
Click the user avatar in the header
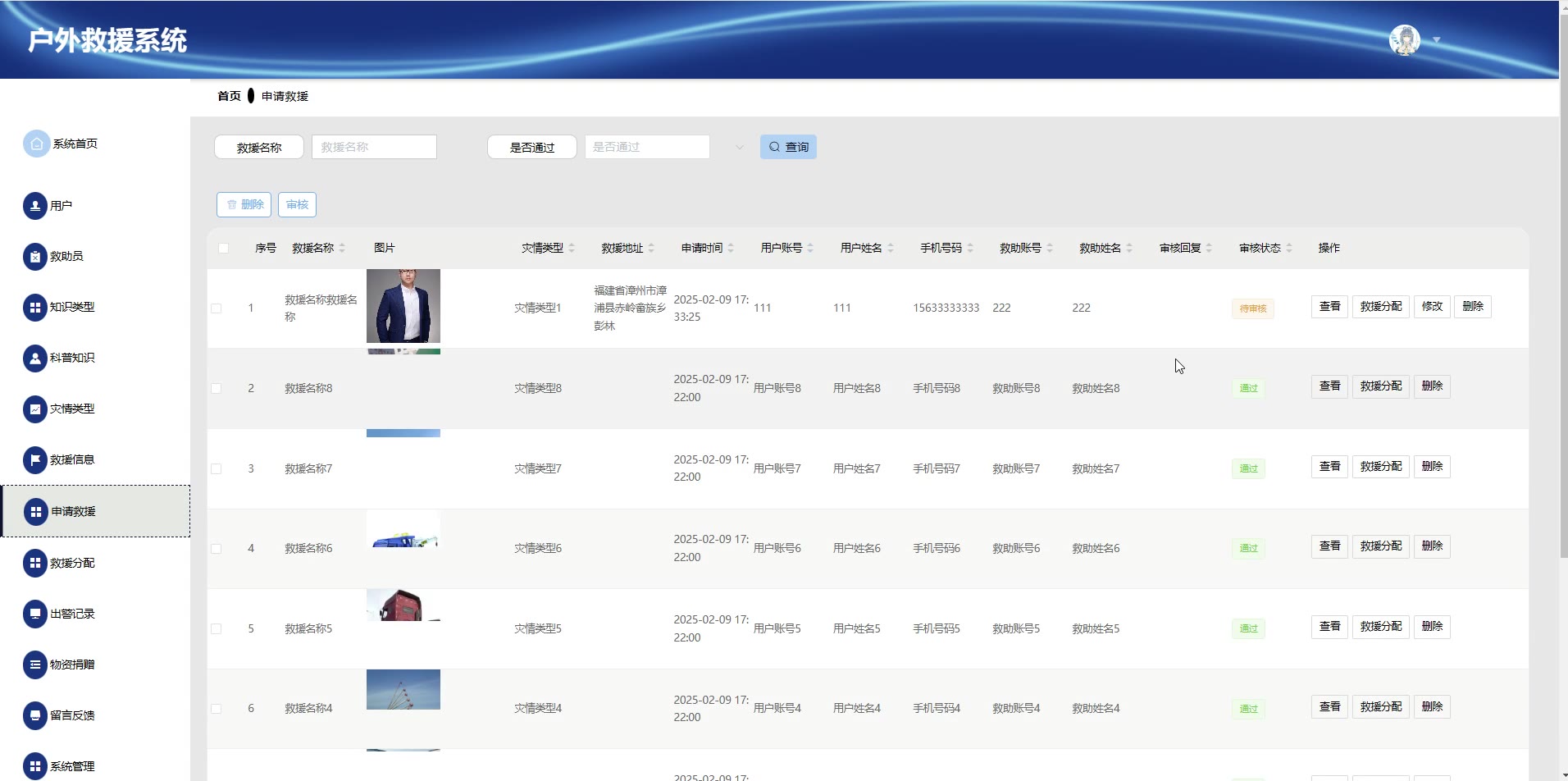click(1404, 39)
